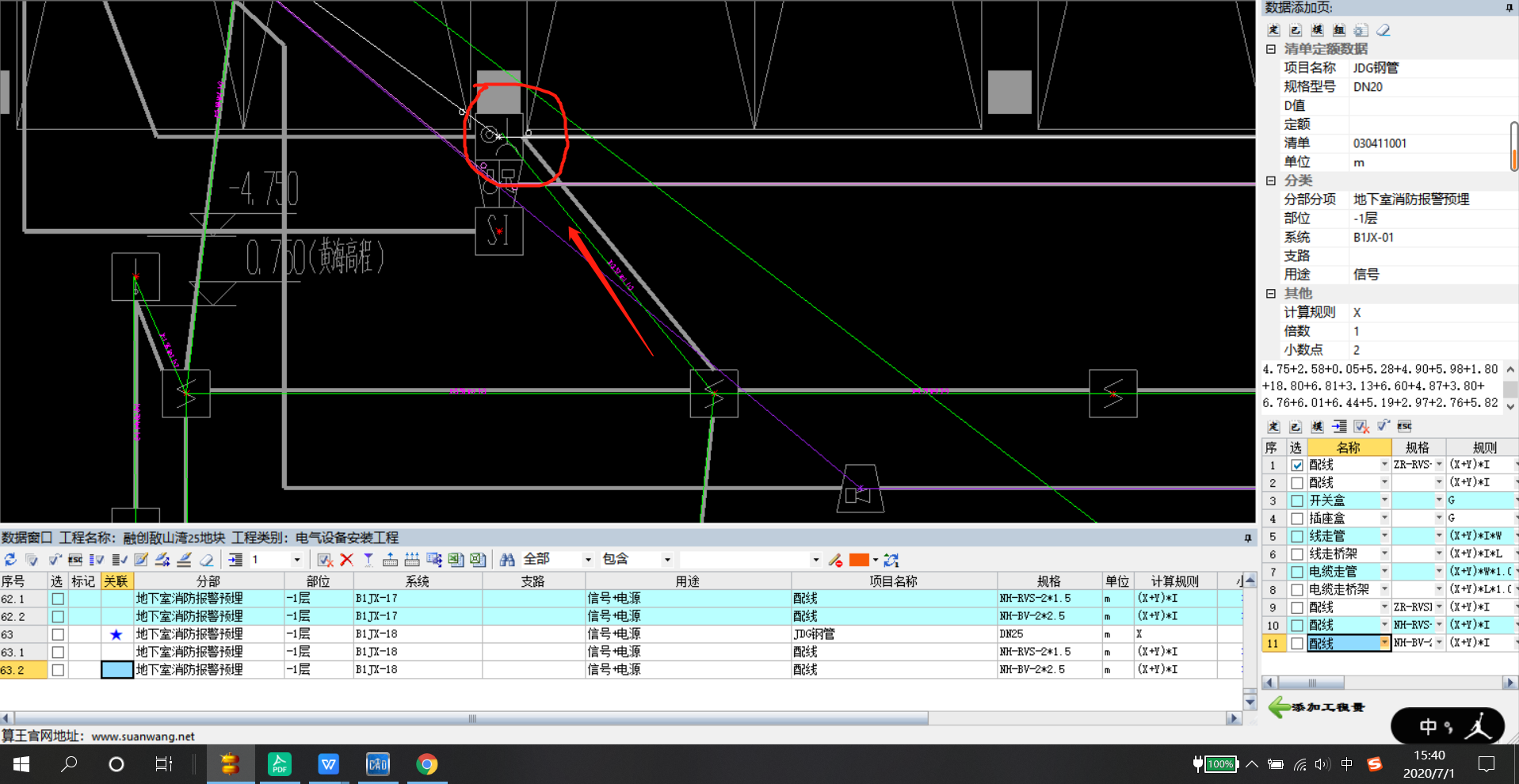Open the 包含 match dropdown
This screenshot has height=784, width=1519.
[x=667, y=560]
